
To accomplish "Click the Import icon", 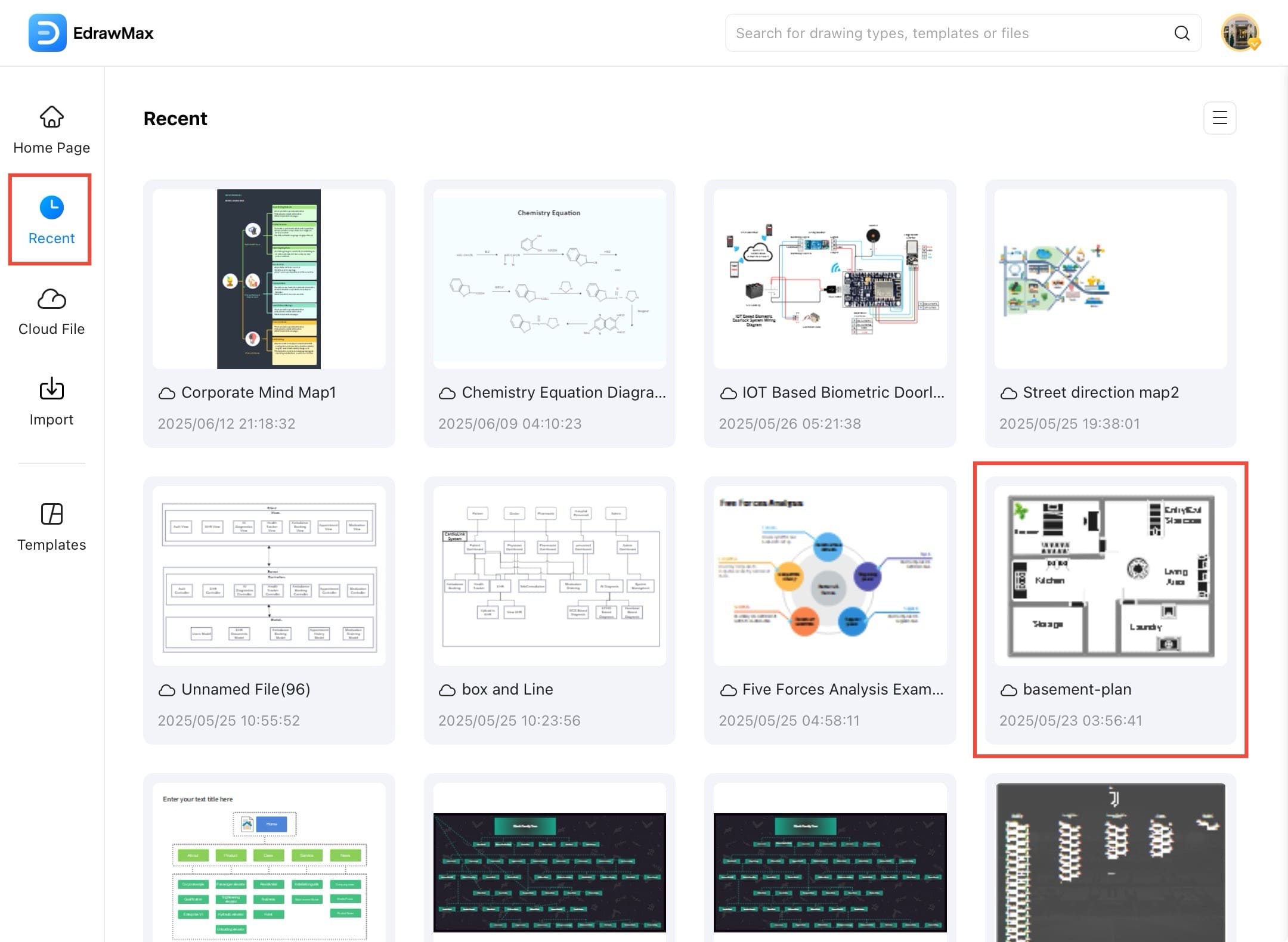I will click(52, 389).
